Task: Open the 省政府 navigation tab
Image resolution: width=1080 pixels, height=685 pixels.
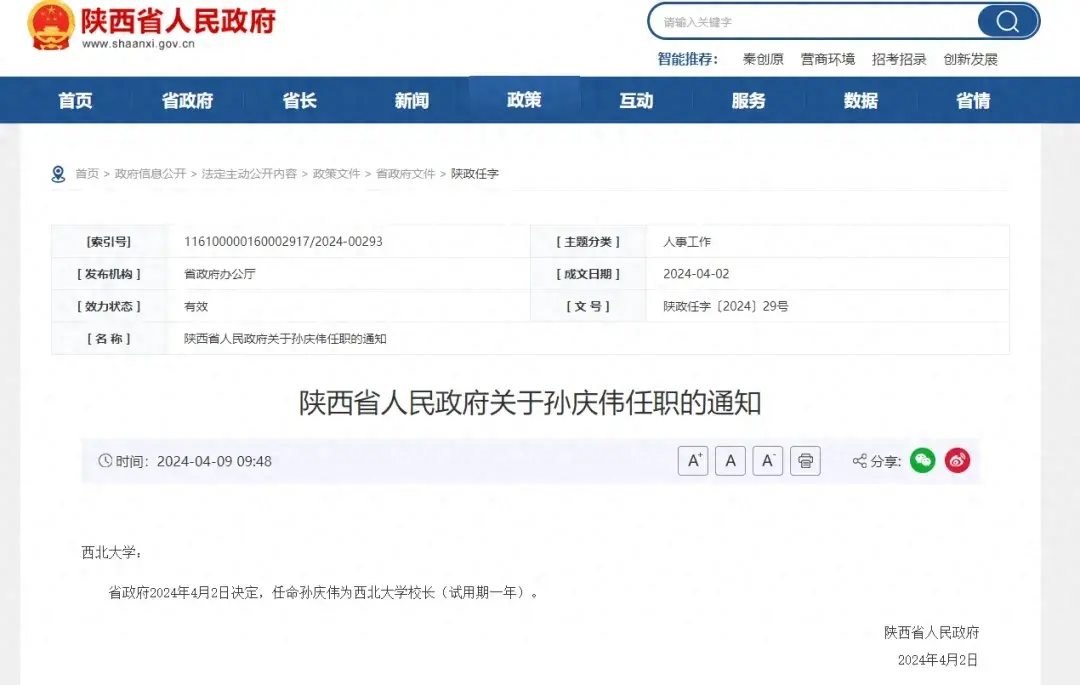Action: 187,101
